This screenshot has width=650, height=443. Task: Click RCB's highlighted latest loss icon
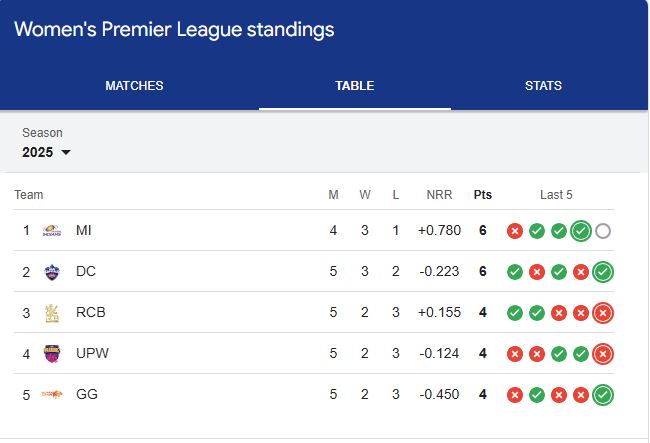603,313
